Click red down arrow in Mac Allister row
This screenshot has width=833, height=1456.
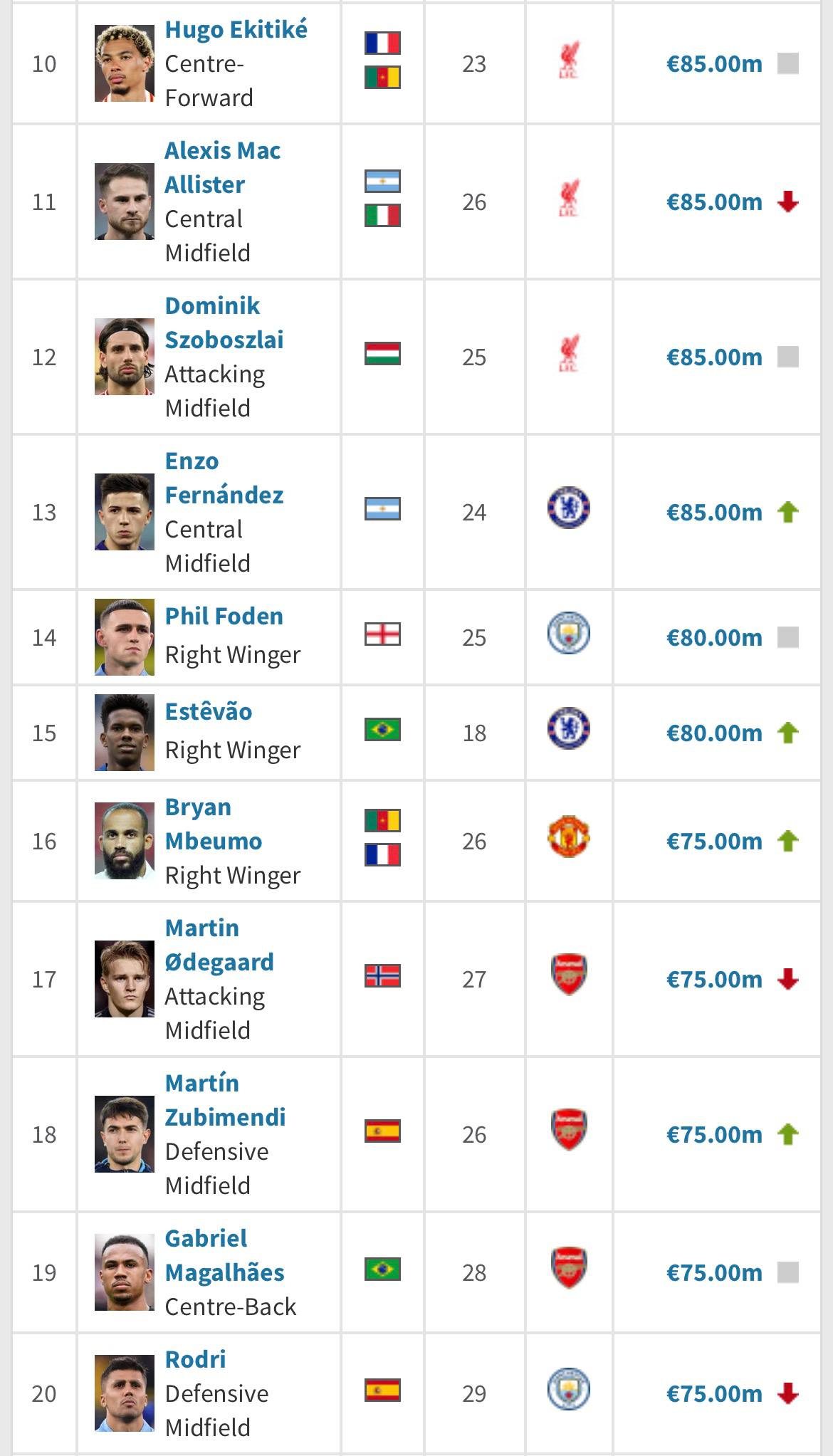click(787, 202)
